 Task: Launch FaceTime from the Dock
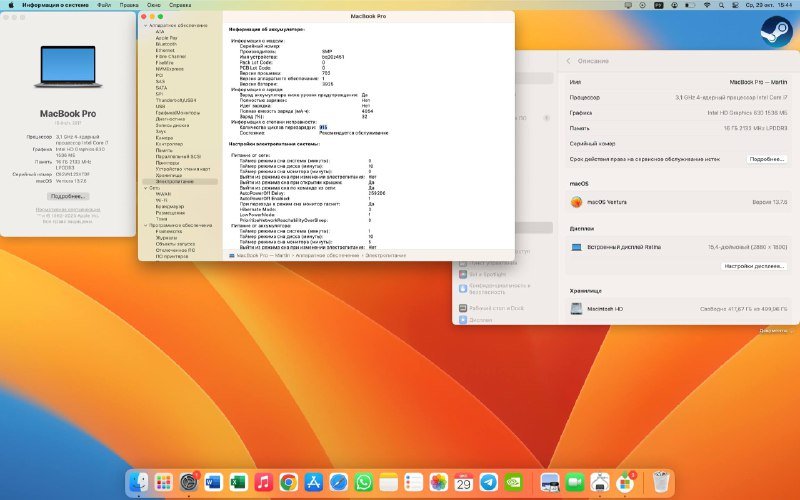[x=575, y=482]
